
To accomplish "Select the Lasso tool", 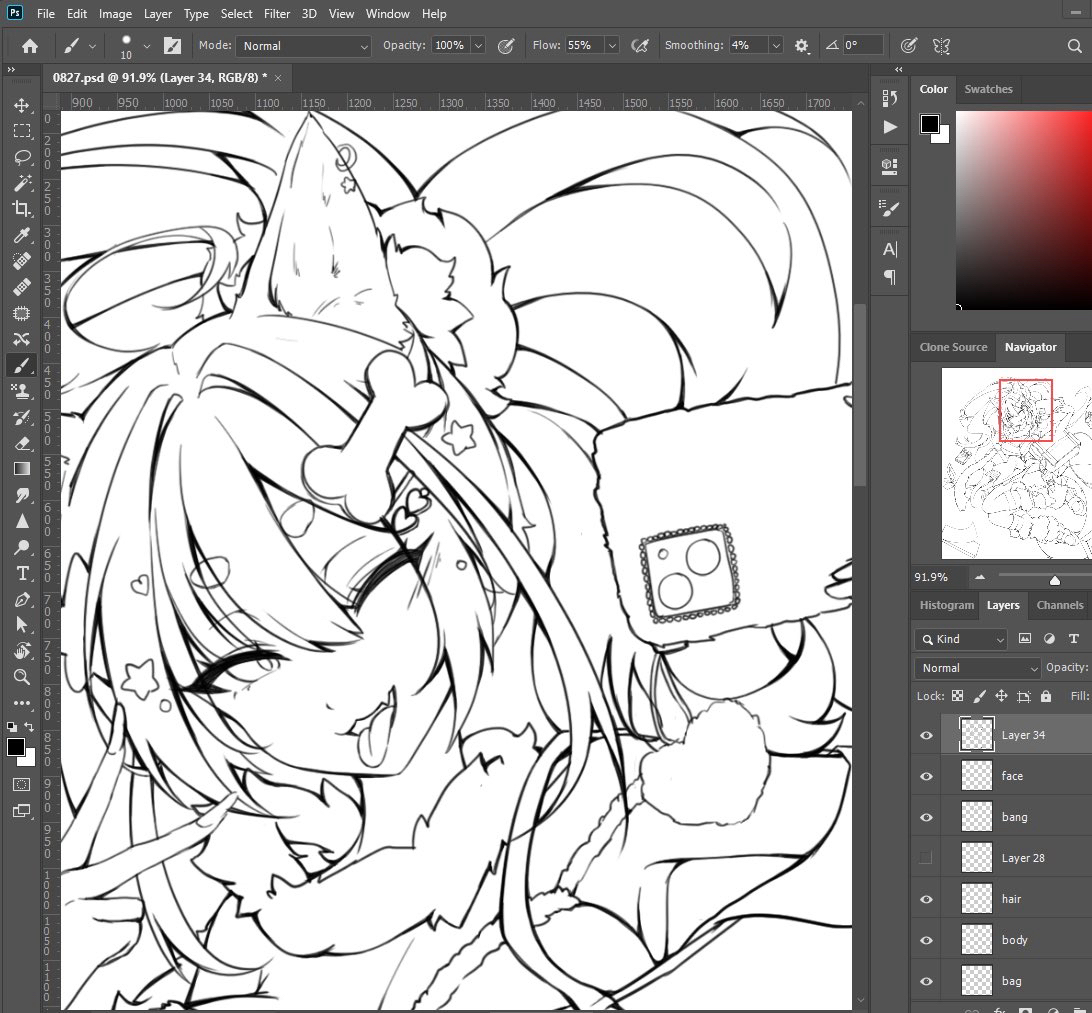I will (21, 157).
